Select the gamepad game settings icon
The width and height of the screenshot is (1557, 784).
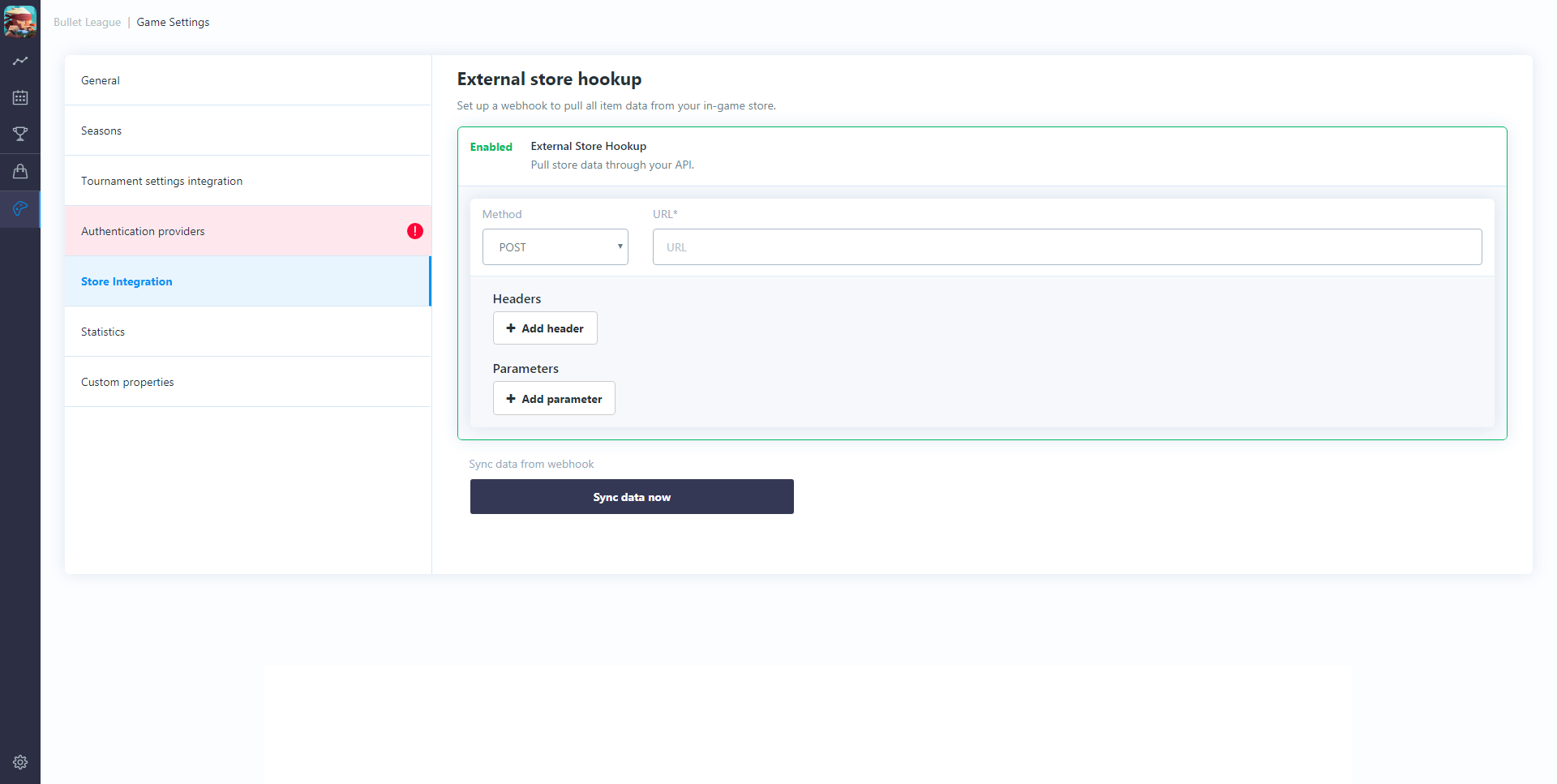pyautogui.click(x=20, y=208)
